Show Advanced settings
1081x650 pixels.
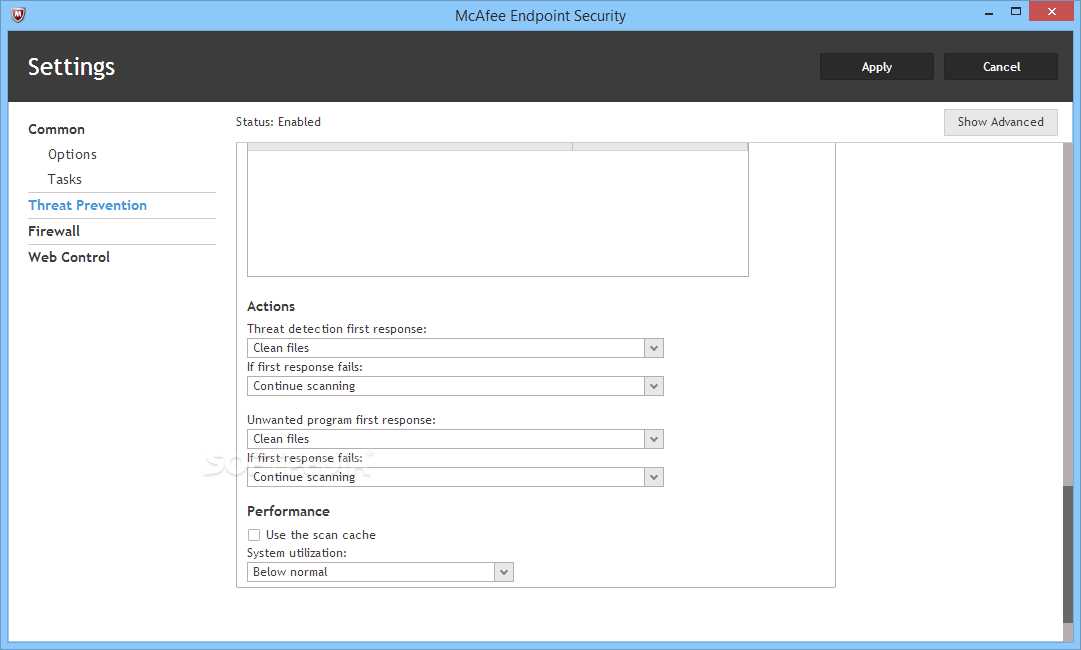[1000, 122]
